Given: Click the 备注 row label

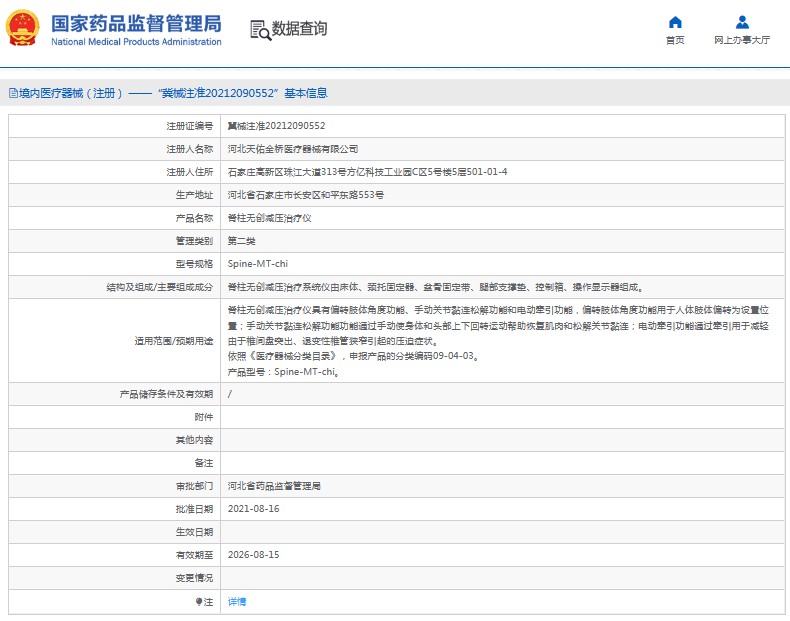Looking at the screenshot, I should pyautogui.click(x=204, y=463).
